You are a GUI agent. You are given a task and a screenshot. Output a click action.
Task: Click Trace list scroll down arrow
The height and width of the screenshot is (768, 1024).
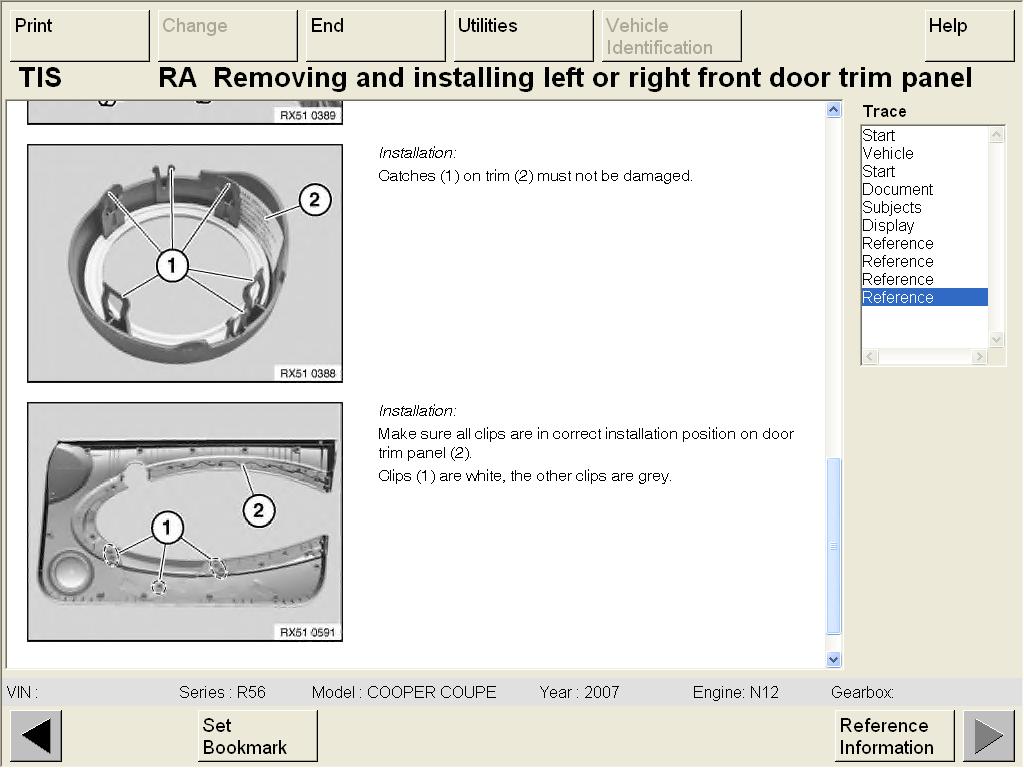tap(996, 339)
